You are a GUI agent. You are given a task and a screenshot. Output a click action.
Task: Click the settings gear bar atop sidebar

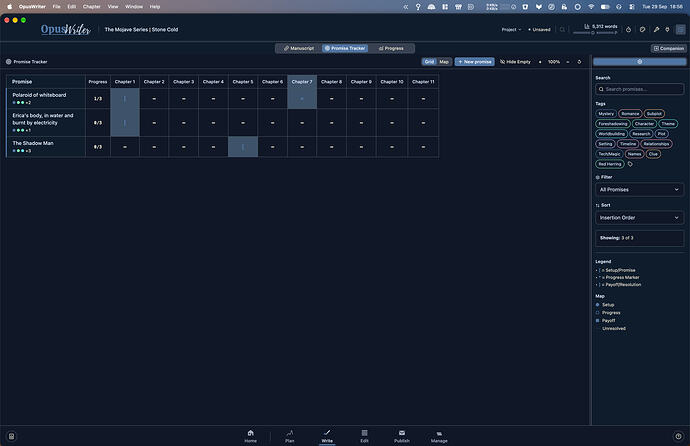click(x=639, y=62)
